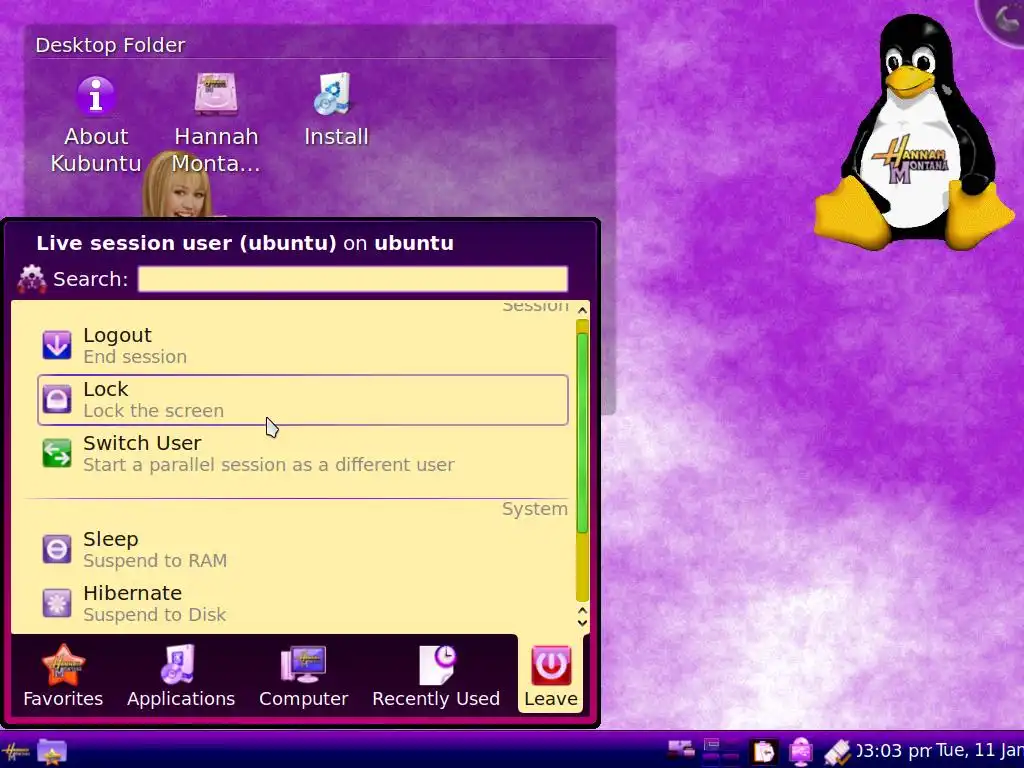This screenshot has height=768, width=1024.
Task: Click the up arrow of the menu scrollbar
Action: pos(583,311)
